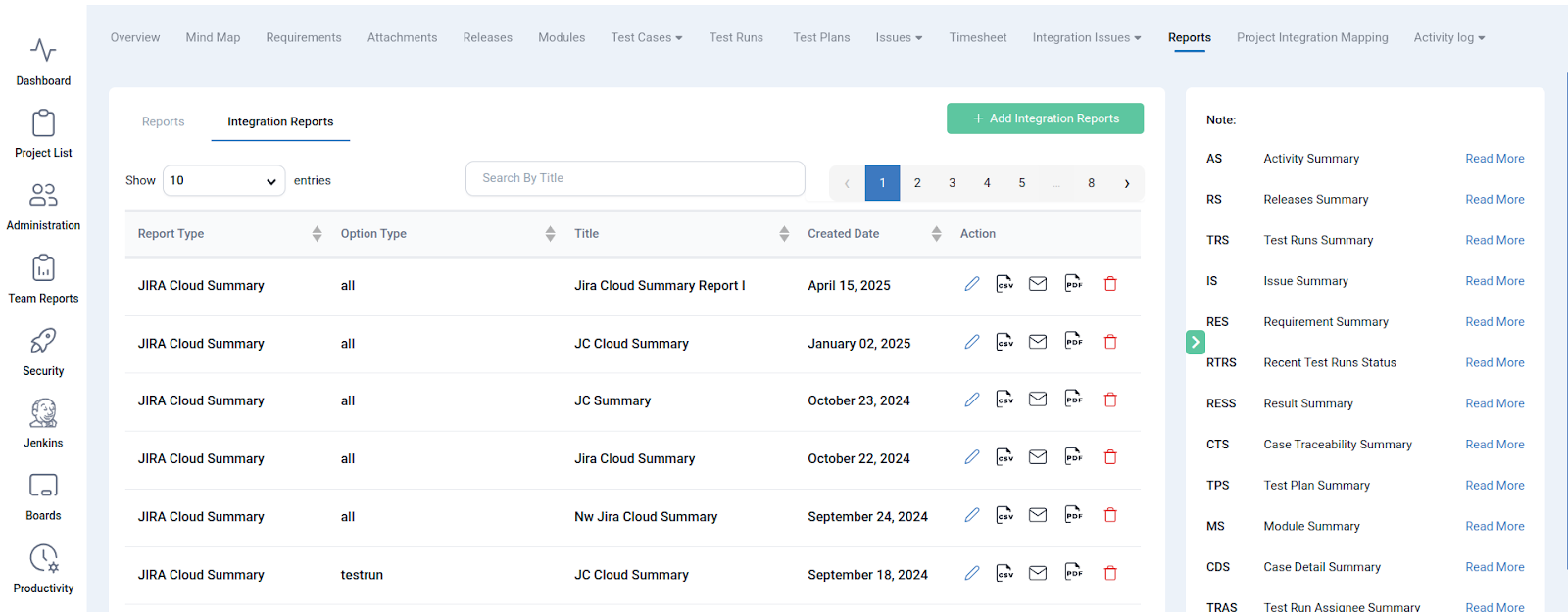Open Jenkins from the sidebar
The image size is (1568, 612).
(x=43, y=422)
